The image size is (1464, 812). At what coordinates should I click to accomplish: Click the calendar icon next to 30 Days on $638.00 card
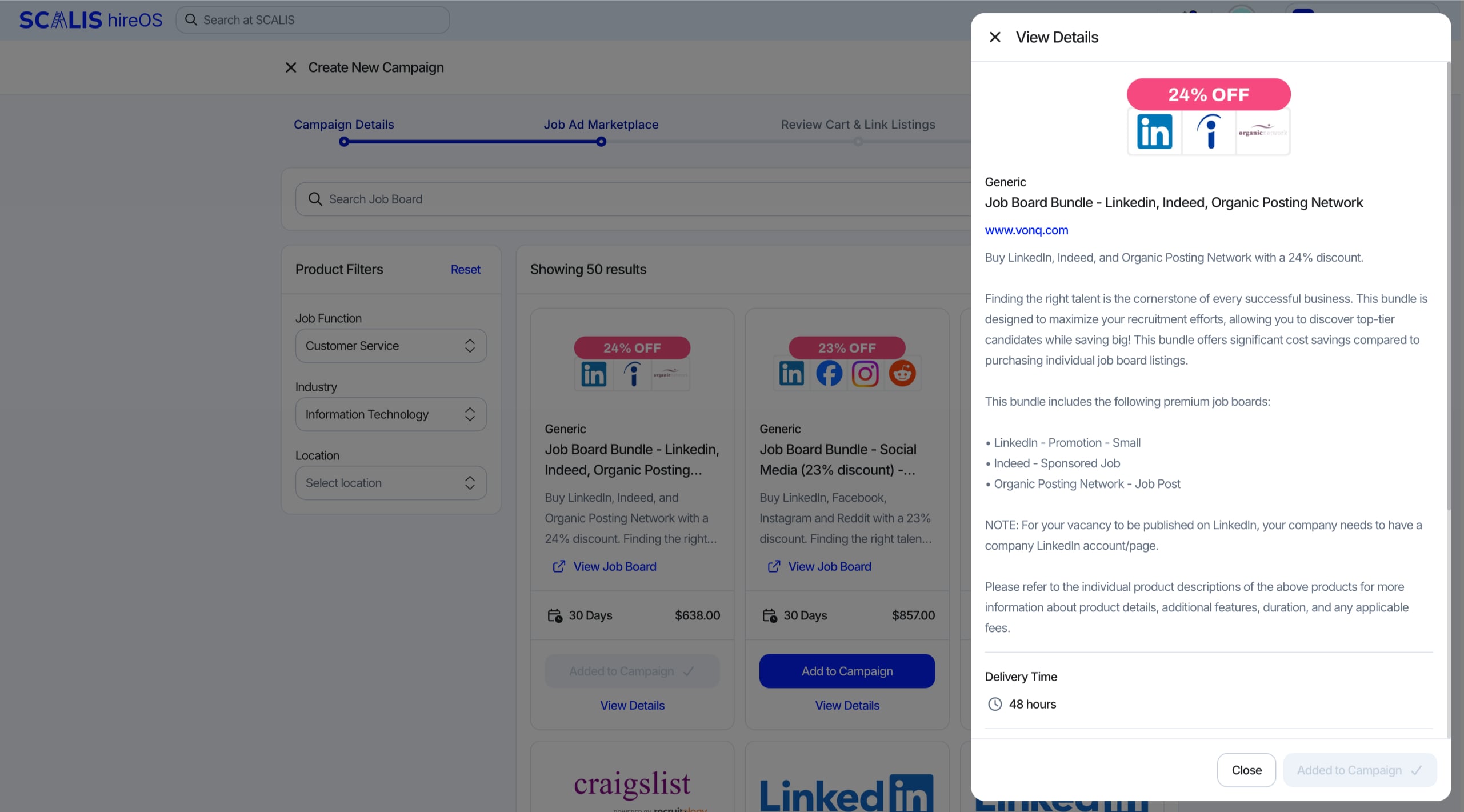click(555, 615)
